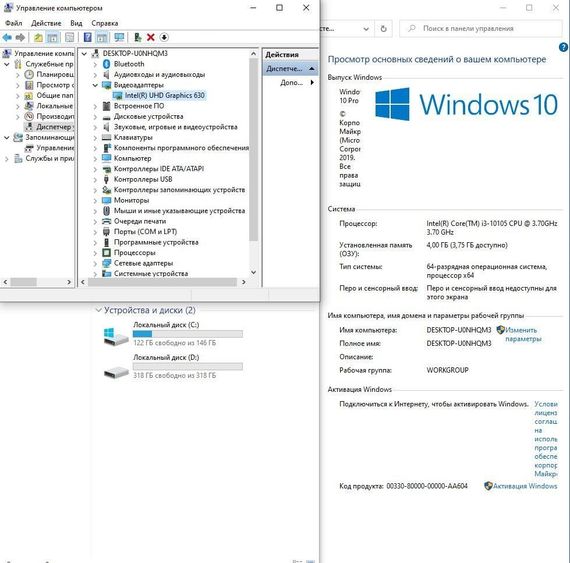
Task: Open the Действие menu
Action: tap(46, 23)
